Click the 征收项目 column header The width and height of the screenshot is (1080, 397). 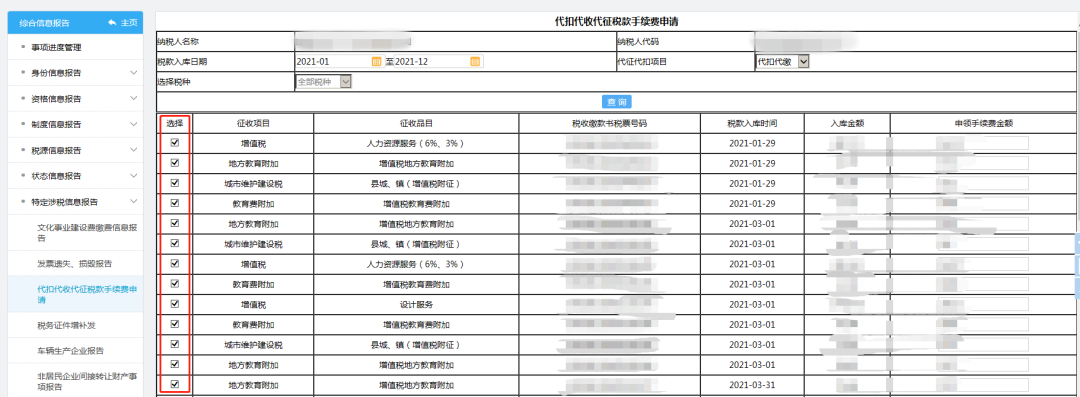click(x=253, y=123)
